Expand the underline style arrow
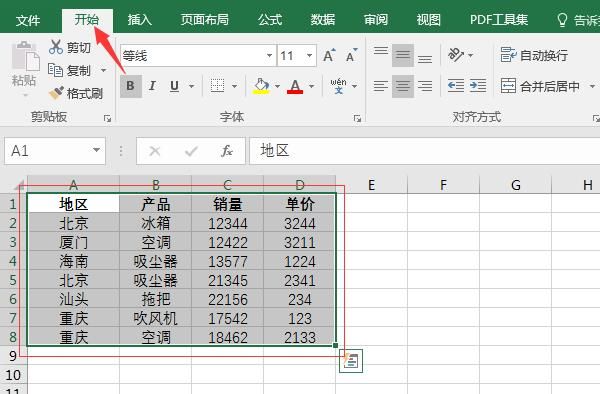Image resolution: width=600 pixels, height=394 pixels. coord(191,86)
